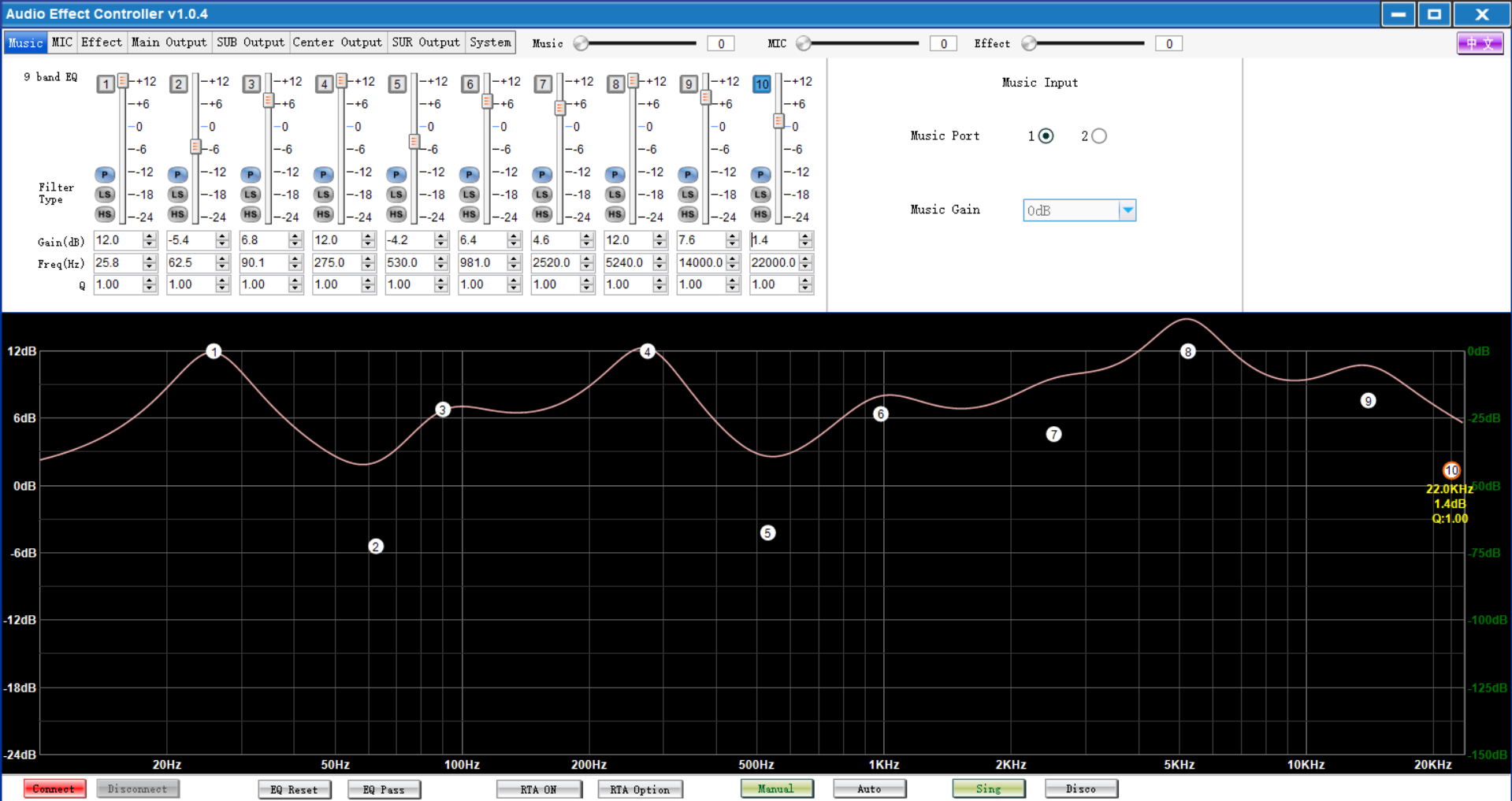The height and width of the screenshot is (801, 1512).
Task: Open the System tab
Action: point(490,43)
